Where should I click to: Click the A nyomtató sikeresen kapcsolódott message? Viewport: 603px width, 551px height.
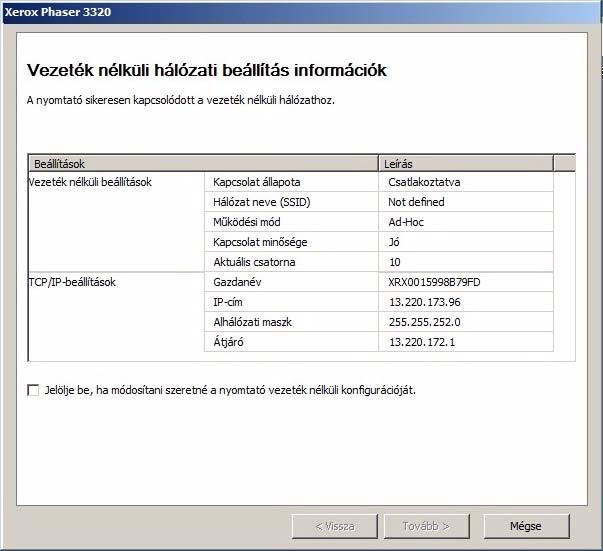coord(181,100)
